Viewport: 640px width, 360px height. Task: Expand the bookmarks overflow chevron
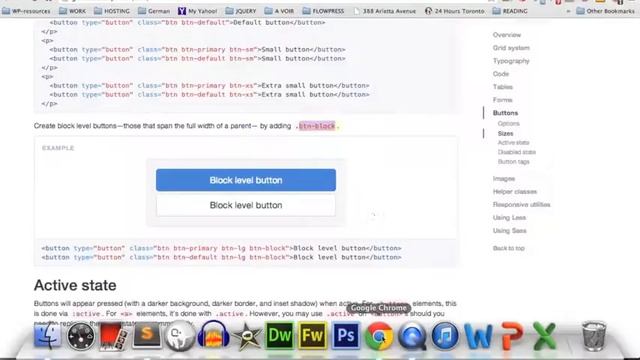click(x=568, y=11)
